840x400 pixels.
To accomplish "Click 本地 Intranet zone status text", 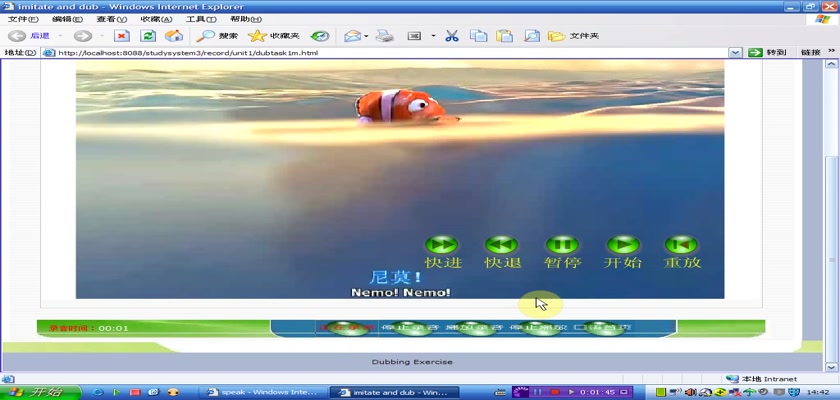I will tap(769, 379).
